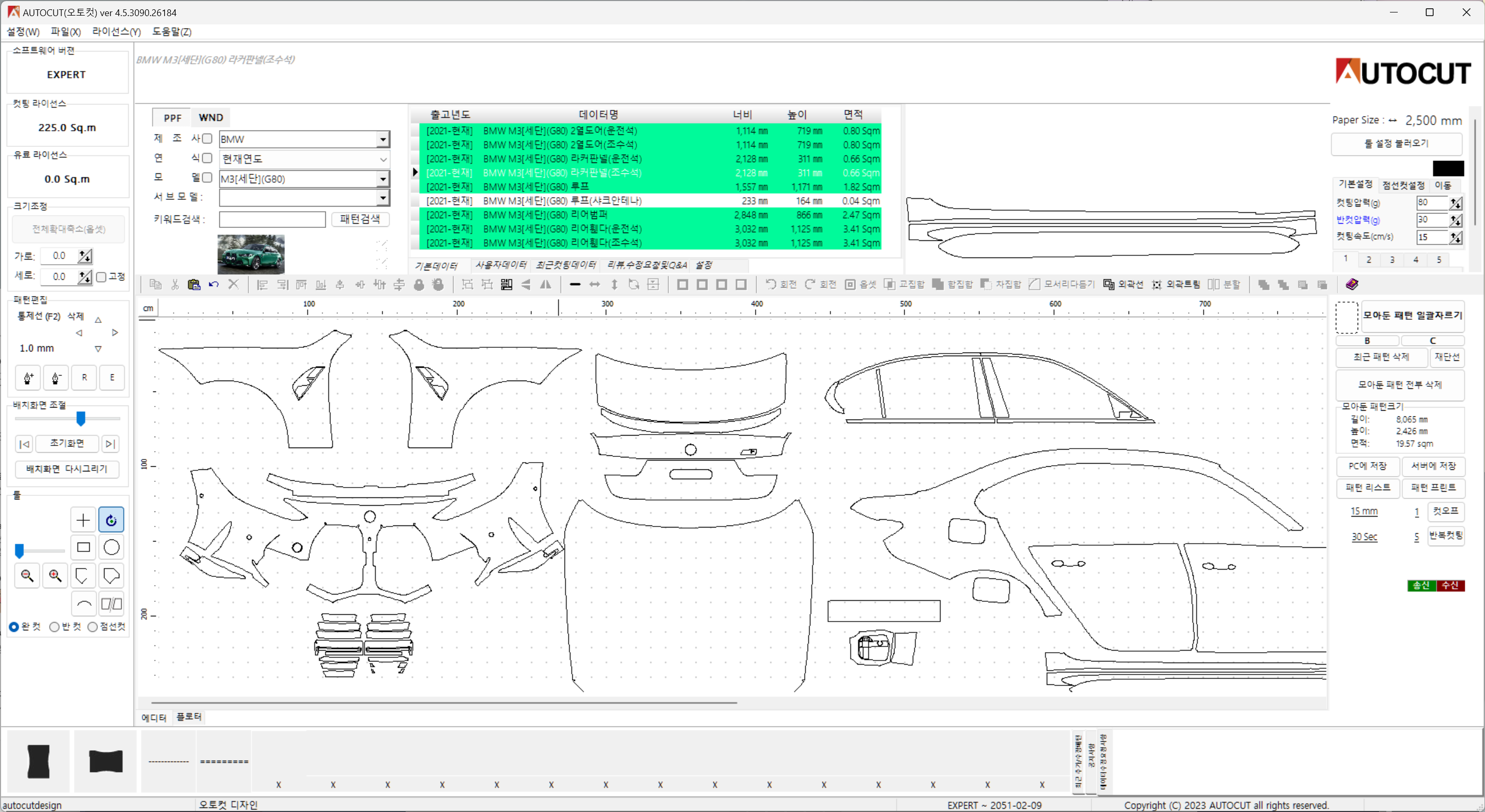Toggle the 제조사 manufacturer checkbox

click(207, 139)
